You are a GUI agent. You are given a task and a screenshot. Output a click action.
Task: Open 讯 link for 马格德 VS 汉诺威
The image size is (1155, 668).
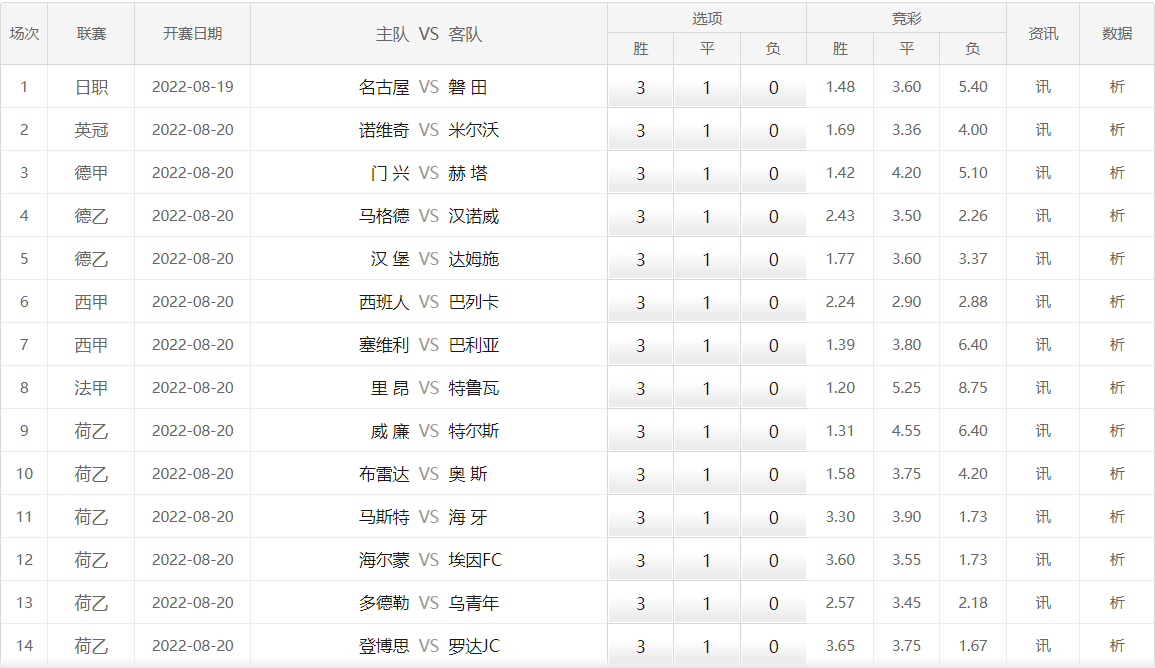click(x=1043, y=216)
